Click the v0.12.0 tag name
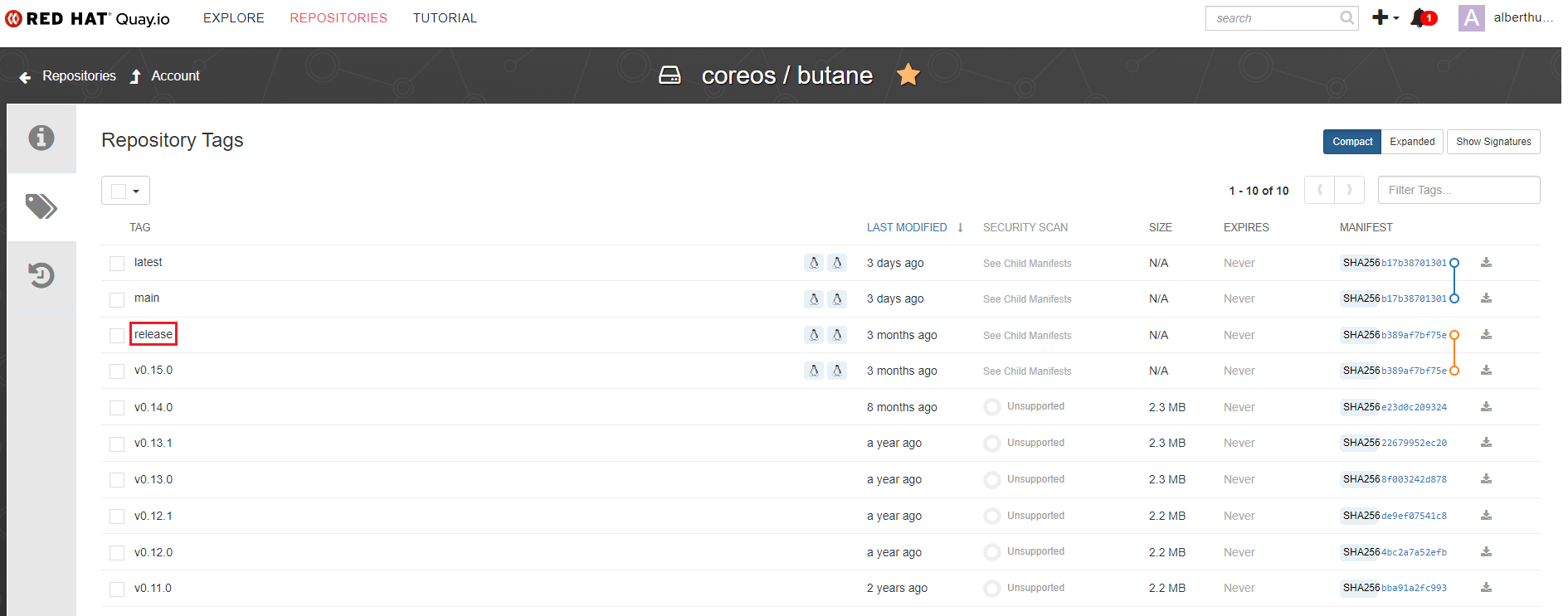1568x616 pixels. [x=153, y=552]
